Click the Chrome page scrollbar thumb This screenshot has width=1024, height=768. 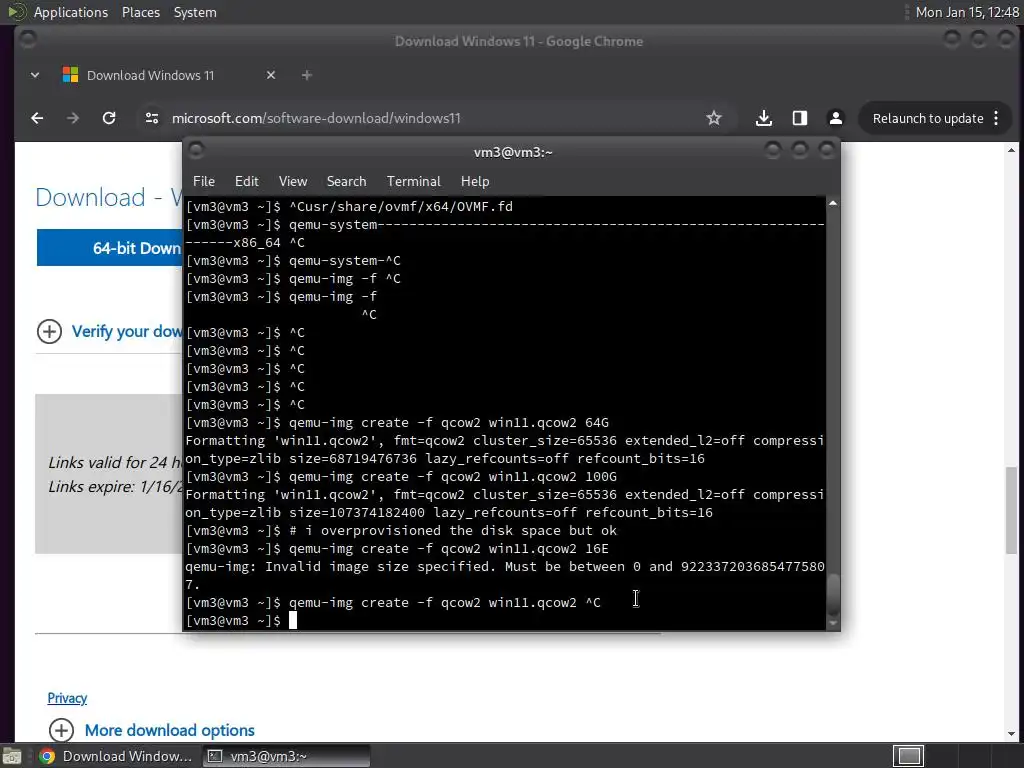(1012, 509)
